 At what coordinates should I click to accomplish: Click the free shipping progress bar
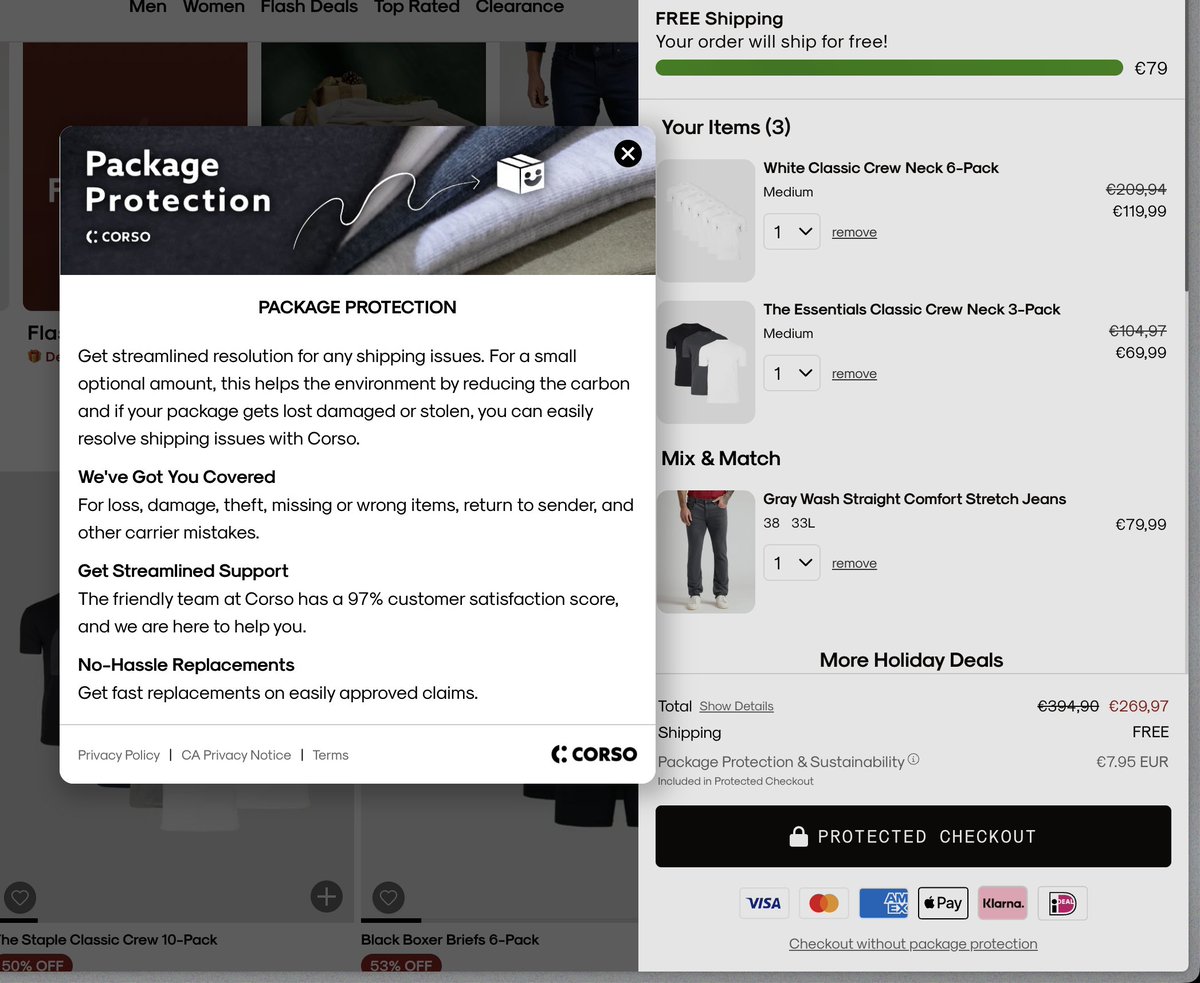pos(889,68)
